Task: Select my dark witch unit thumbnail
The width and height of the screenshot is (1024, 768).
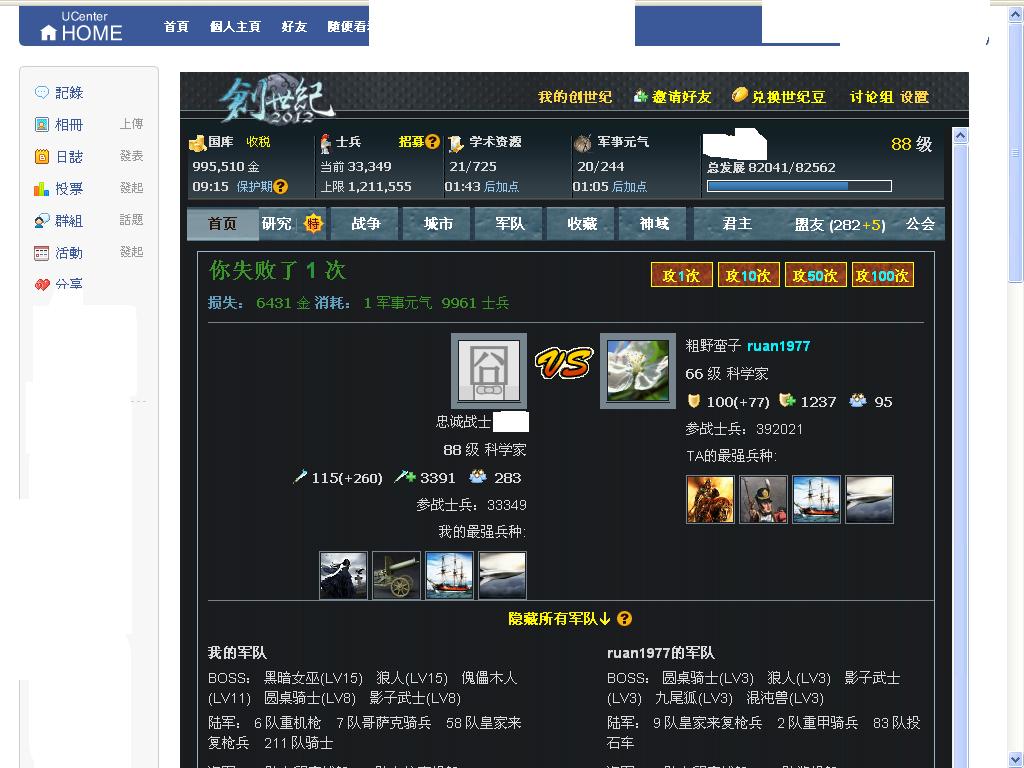Action: coord(344,575)
